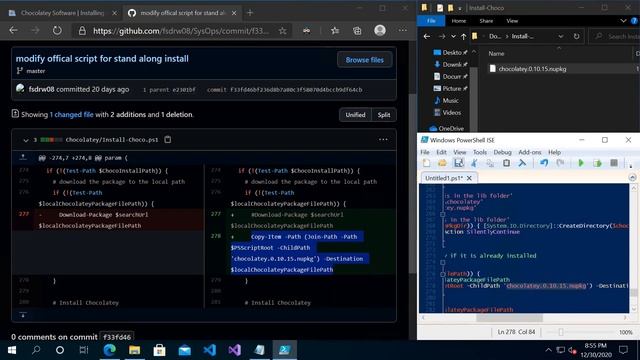Refresh the GitHub page in Edge
Image resolution: width=640 pixels, height=360 pixels.
pyautogui.click(x=57, y=30)
